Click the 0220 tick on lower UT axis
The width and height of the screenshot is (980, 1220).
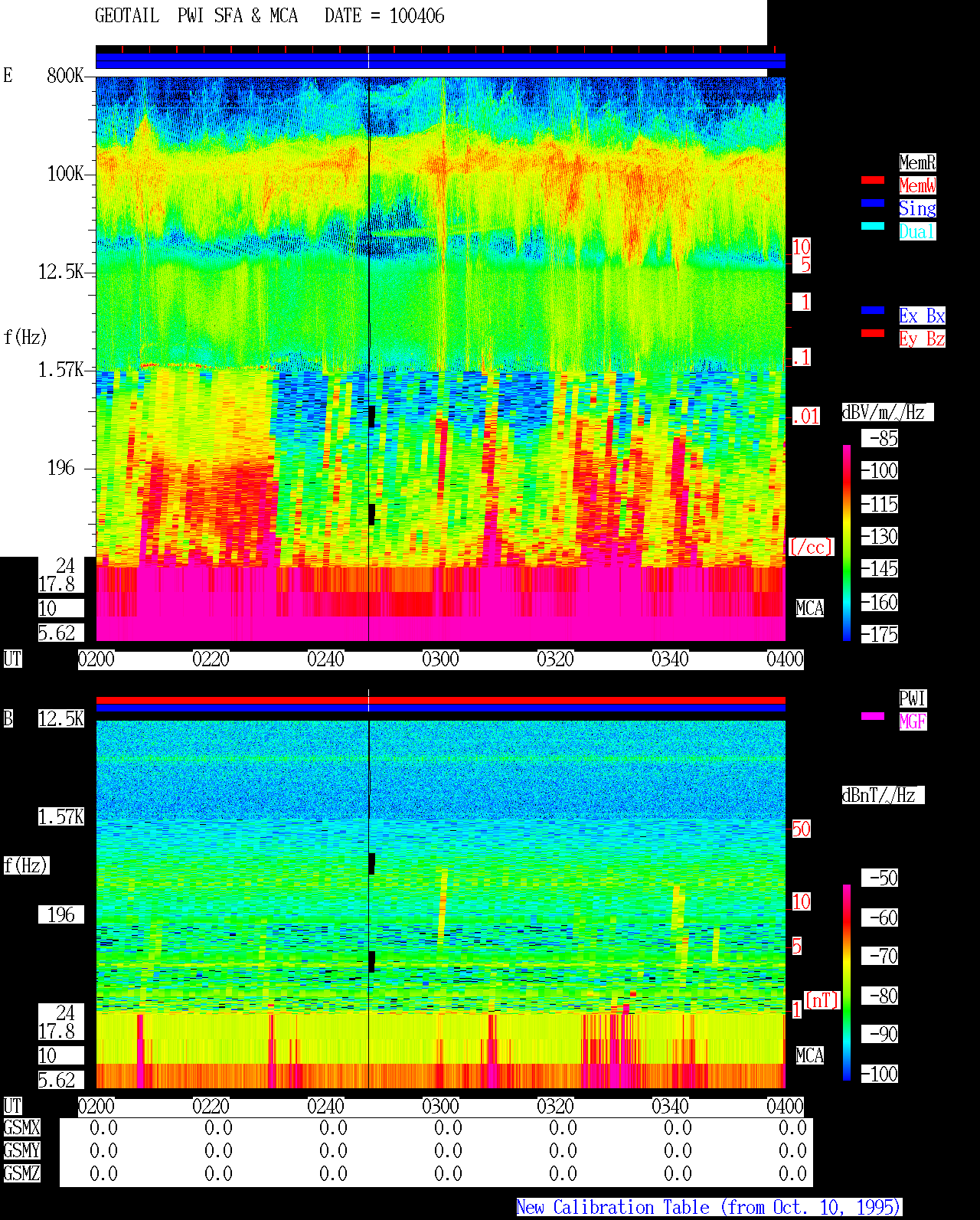pos(211,1107)
